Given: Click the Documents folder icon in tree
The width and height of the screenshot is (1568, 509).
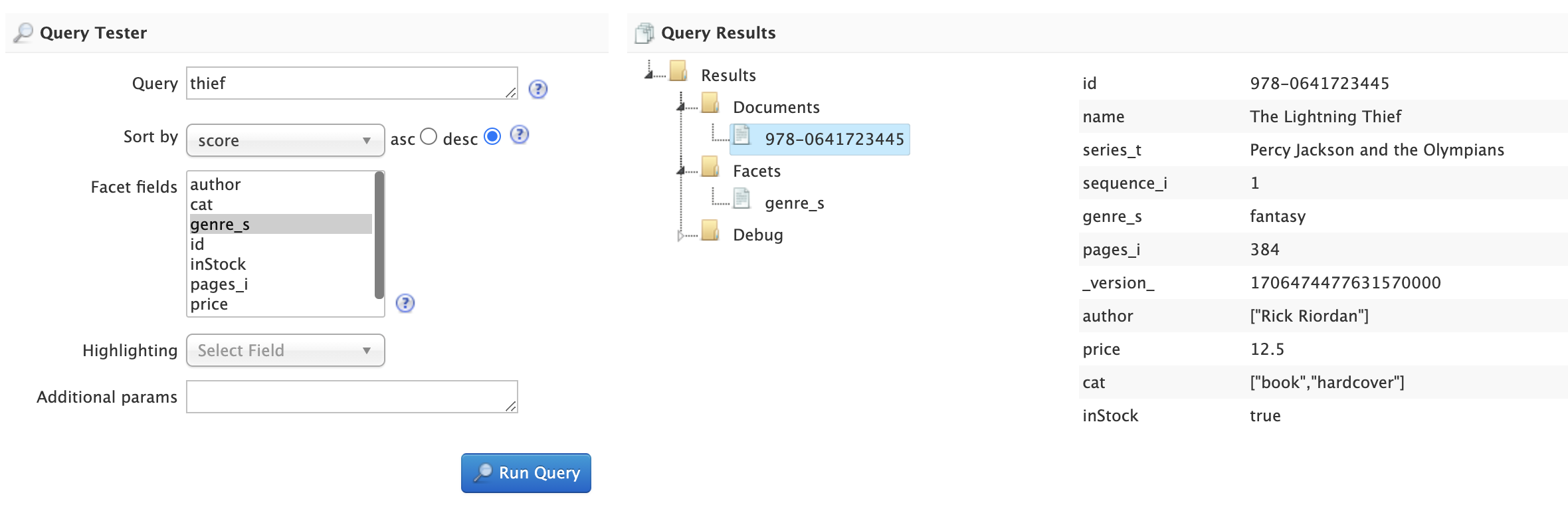Looking at the screenshot, I should [x=710, y=103].
